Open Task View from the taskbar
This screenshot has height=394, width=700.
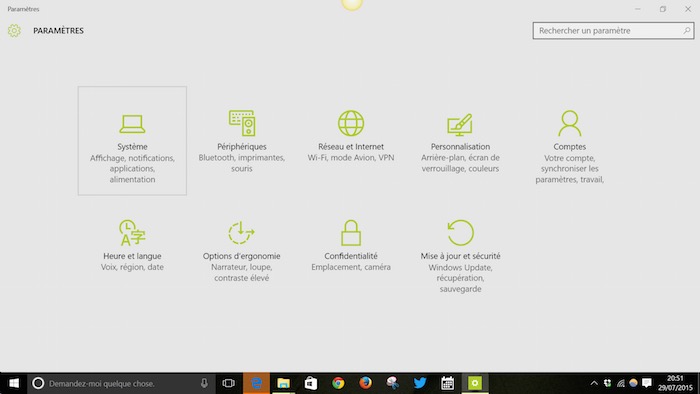click(229, 383)
